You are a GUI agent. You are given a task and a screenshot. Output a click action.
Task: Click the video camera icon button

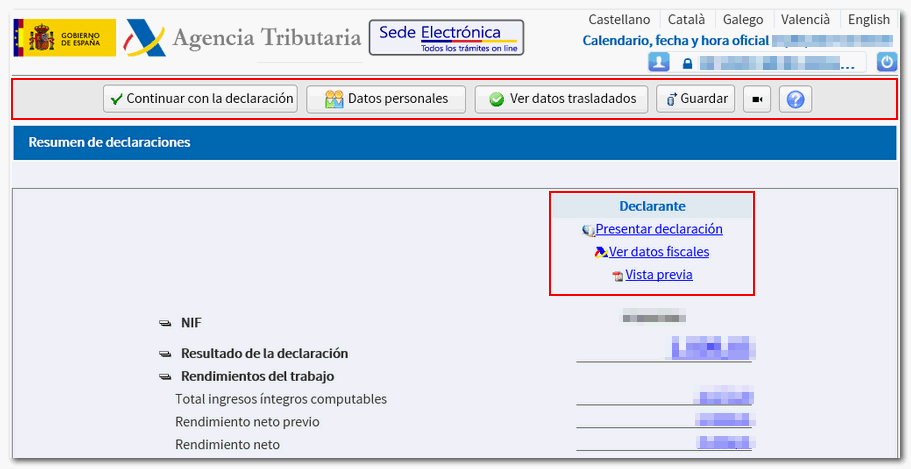tap(757, 99)
